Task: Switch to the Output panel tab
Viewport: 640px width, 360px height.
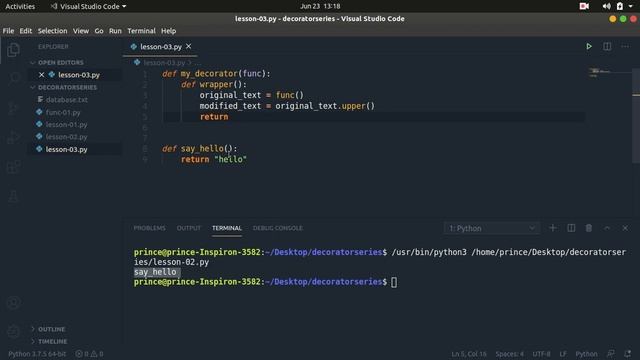Action: 189,228
